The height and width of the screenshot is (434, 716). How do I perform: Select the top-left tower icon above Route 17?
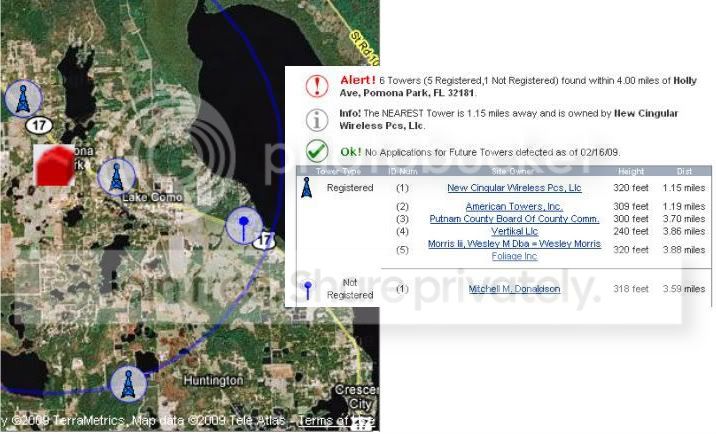[x=22, y=99]
